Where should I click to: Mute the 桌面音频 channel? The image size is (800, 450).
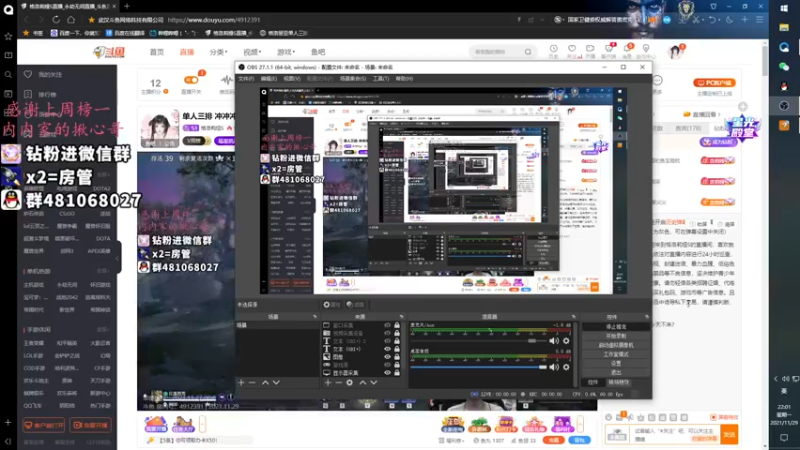click(x=554, y=367)
